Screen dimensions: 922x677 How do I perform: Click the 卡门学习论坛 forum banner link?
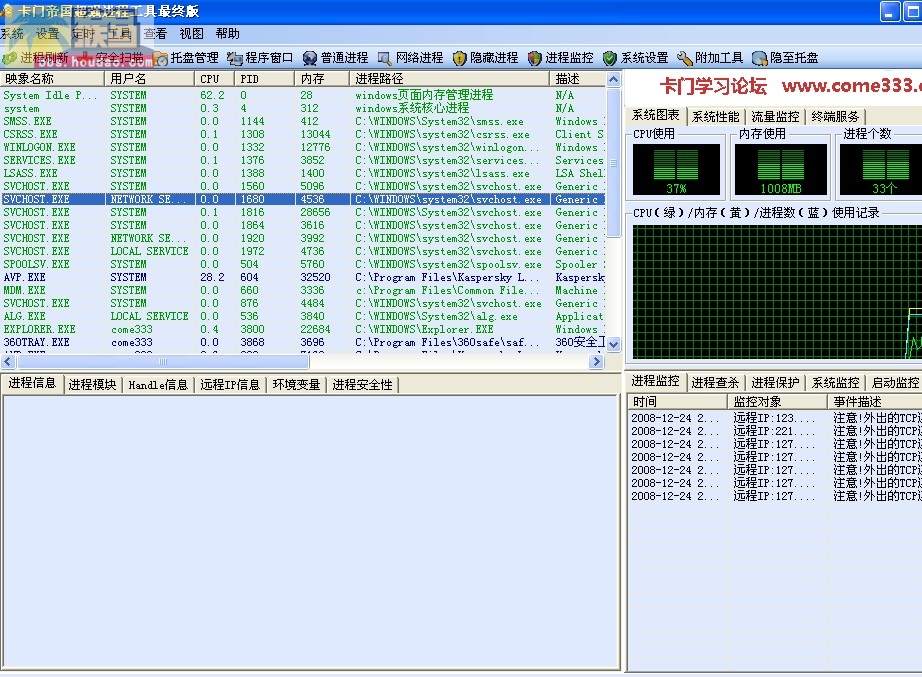click(x=790, y=86)
